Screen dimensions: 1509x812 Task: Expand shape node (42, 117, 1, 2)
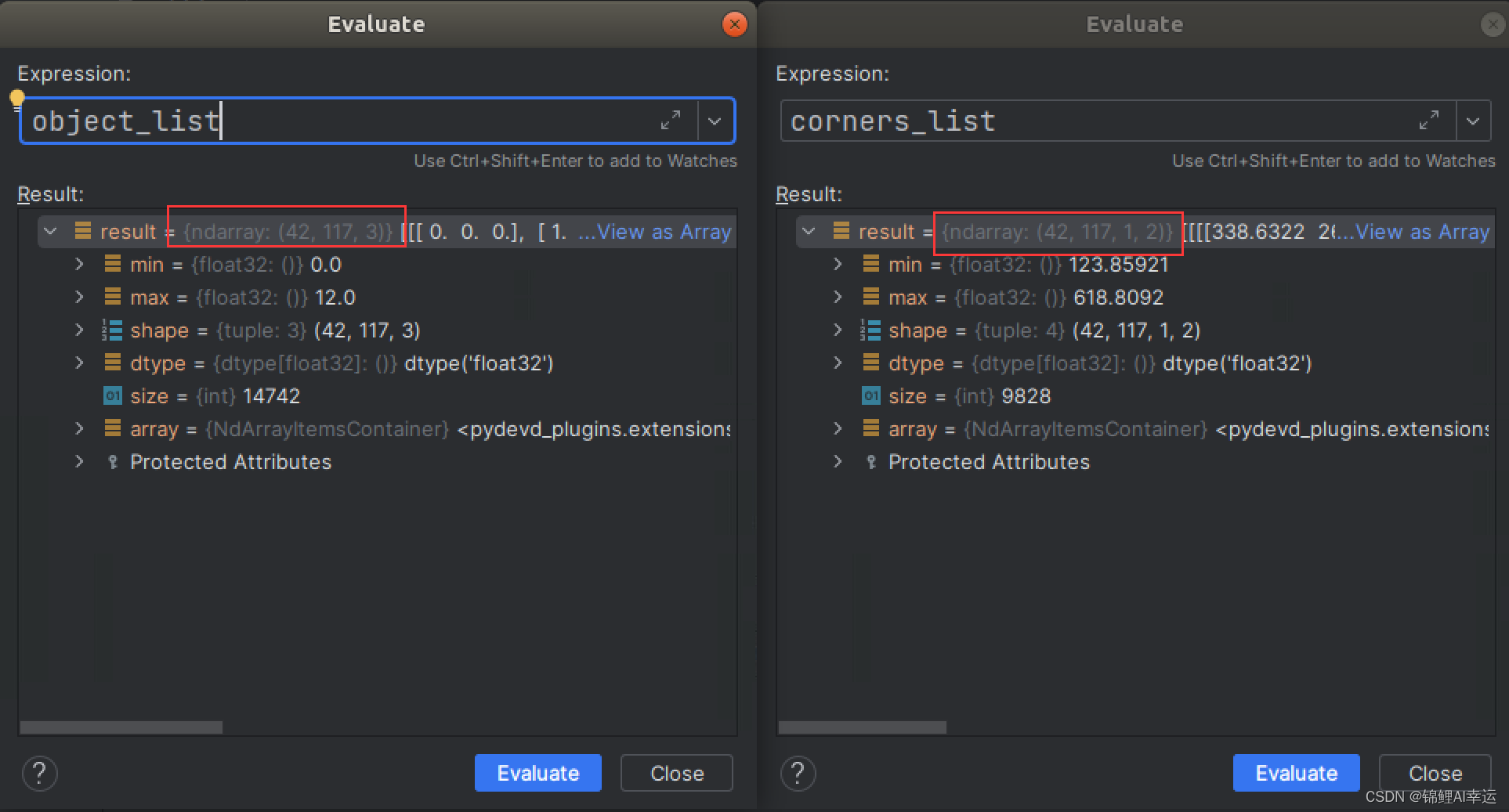click(x=838, y=330)
